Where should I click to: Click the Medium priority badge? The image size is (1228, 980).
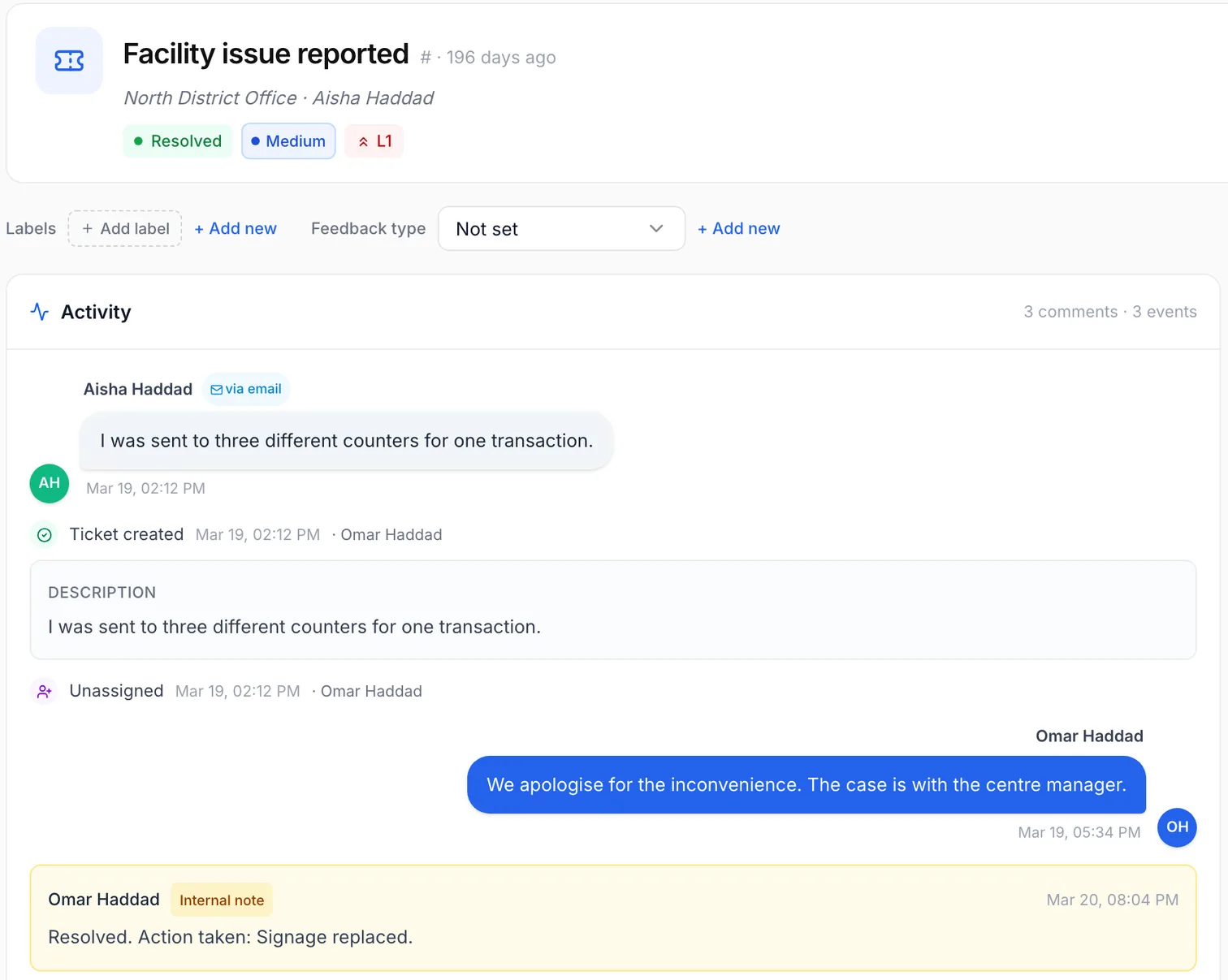pyautogui.click(x=288, y=141)
